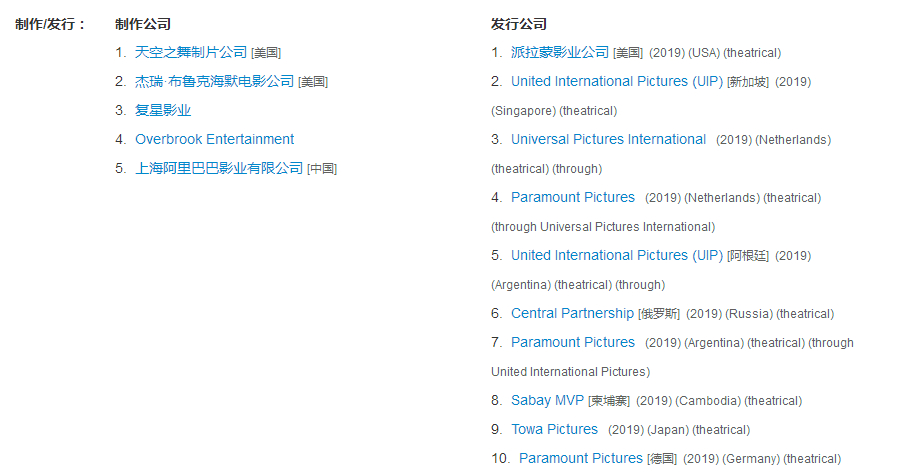Click the text (through Universal Pictures International)
This screenshot has height=474, width=907.
tap(603, 227)
